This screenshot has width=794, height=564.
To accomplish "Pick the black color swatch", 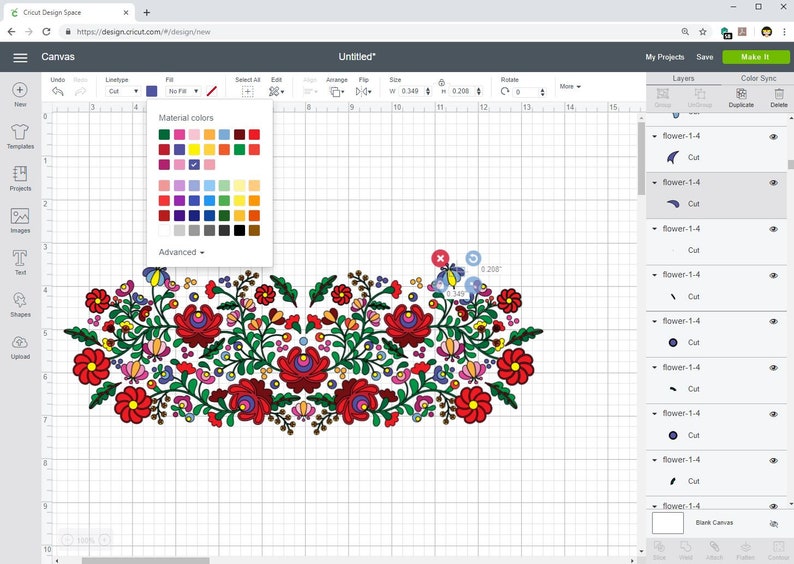I will 239,231.
